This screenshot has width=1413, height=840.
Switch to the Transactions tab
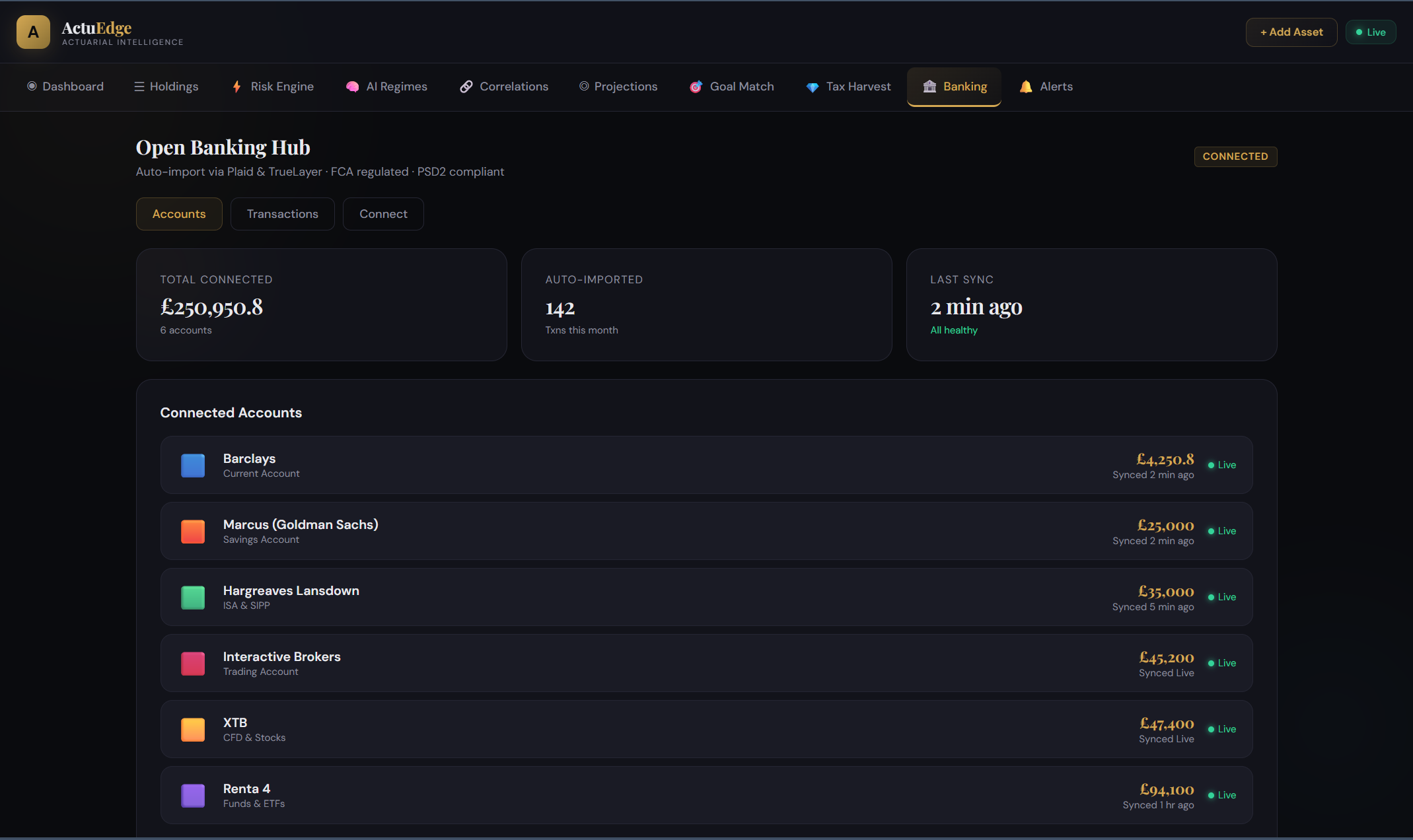(282, 214)
